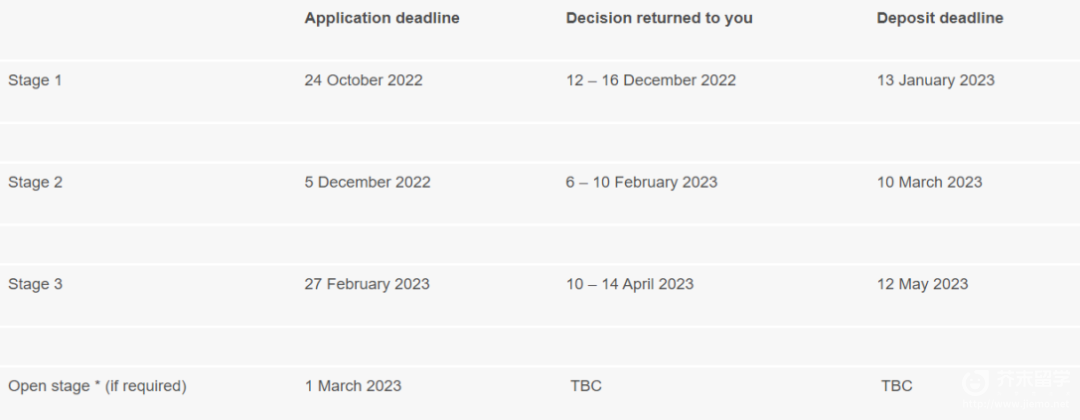This screenshot has height=420, width=1080.
Task: Click the 12 – 16 December 2022 decision cell
Action: pos(651,81)
